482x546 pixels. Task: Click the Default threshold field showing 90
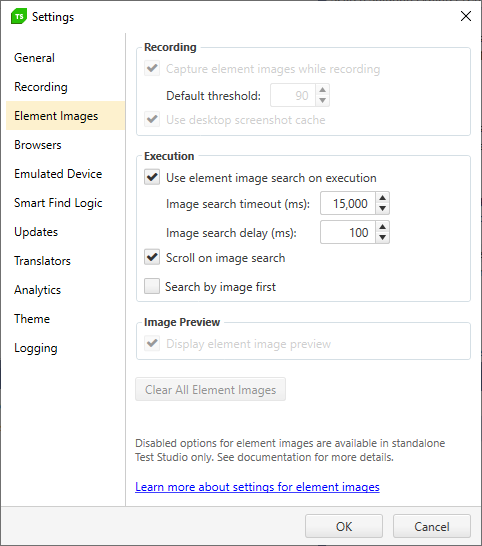tap(293, 95)
